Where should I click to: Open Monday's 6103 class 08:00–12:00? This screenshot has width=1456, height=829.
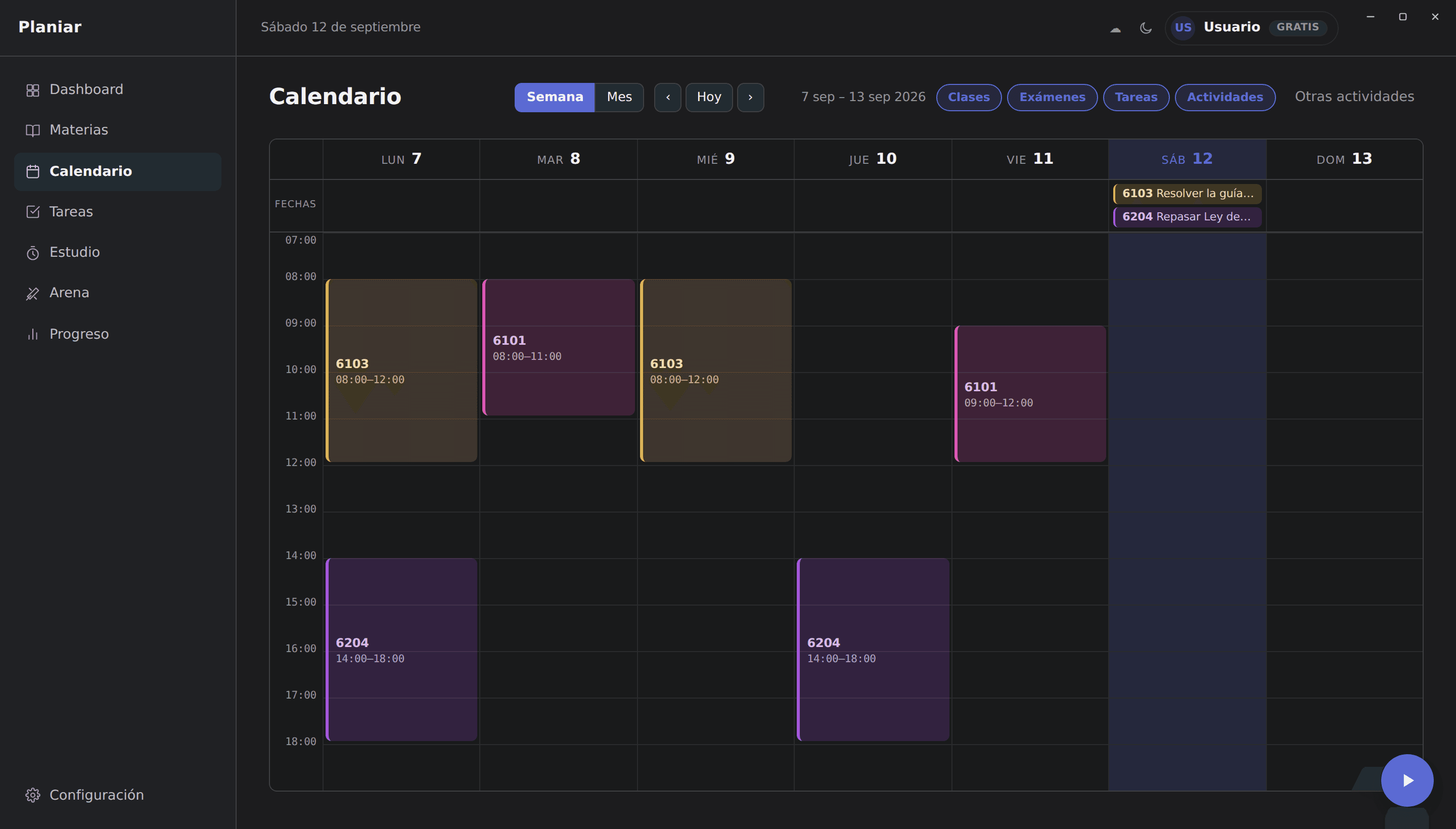point(401,371)
